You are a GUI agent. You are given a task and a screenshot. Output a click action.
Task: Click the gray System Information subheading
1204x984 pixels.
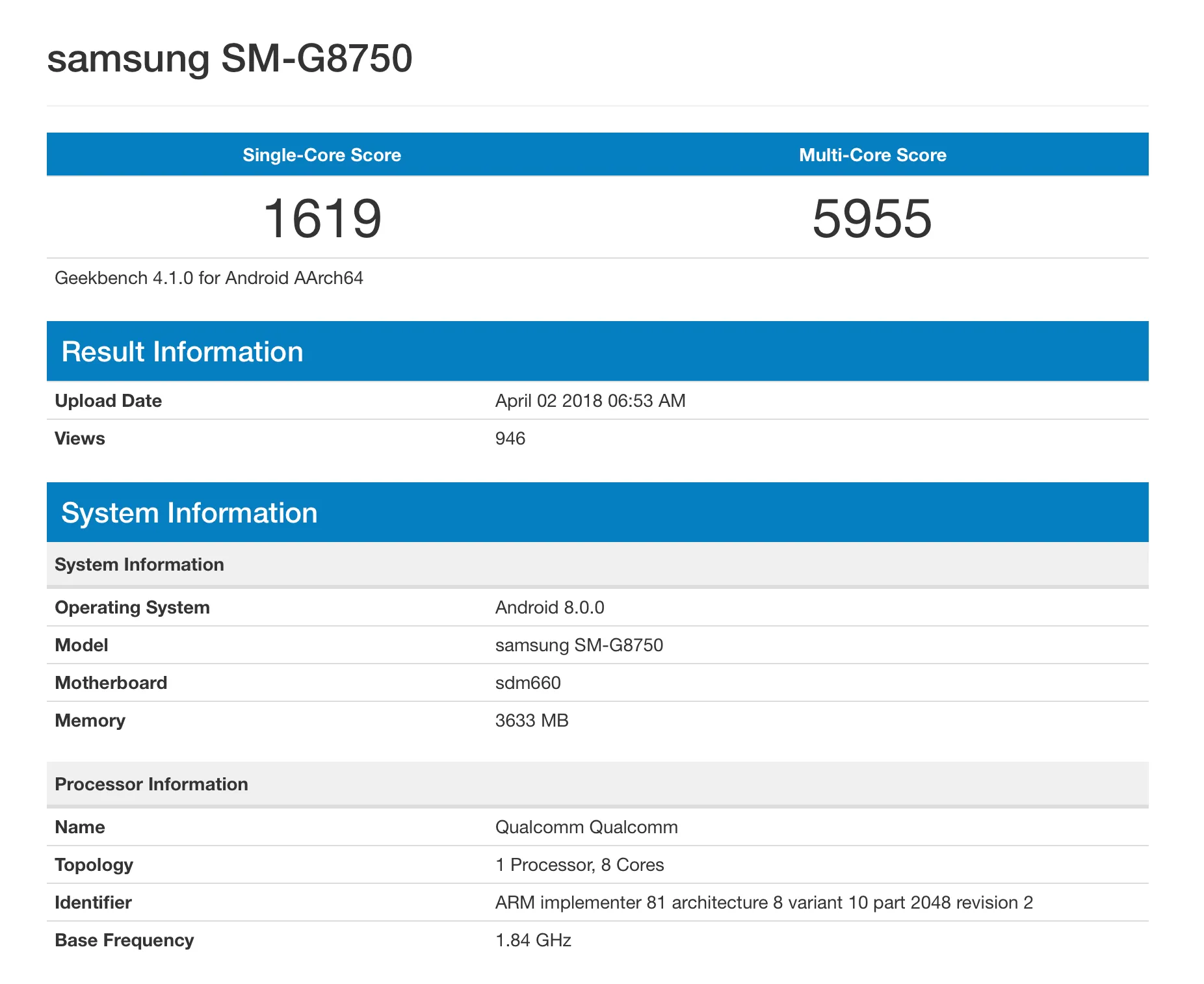(597, 564)
